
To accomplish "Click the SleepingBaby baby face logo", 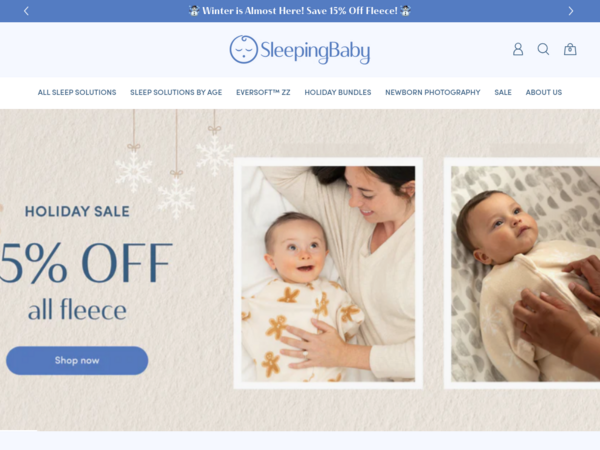I will [243, 49].
